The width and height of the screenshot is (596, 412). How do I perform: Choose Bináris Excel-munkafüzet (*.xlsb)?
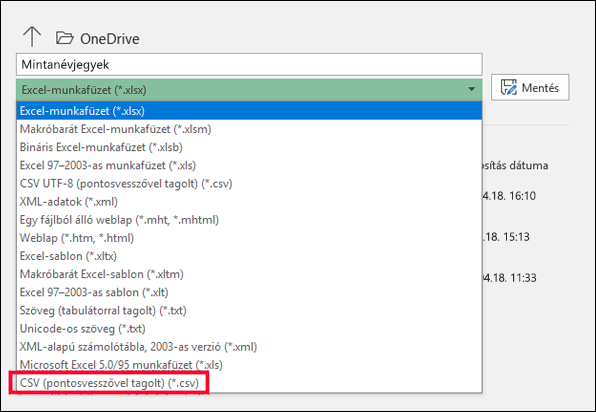click(x=249, y=147)
